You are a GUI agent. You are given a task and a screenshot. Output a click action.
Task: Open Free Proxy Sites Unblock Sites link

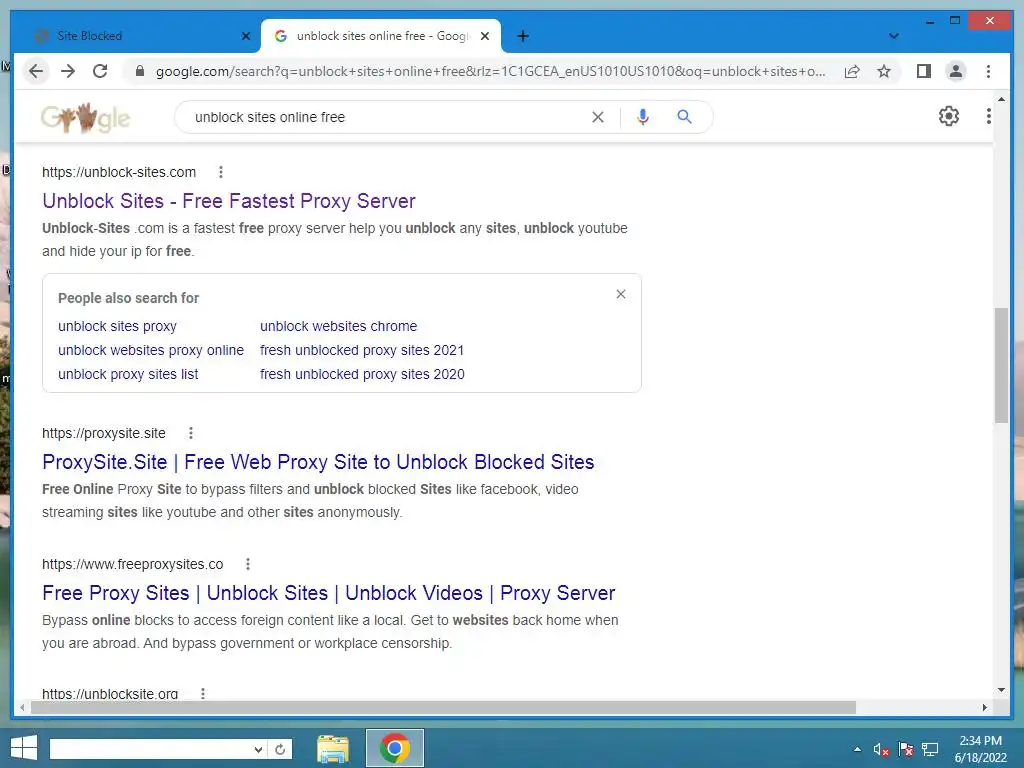tap(328, 593)
